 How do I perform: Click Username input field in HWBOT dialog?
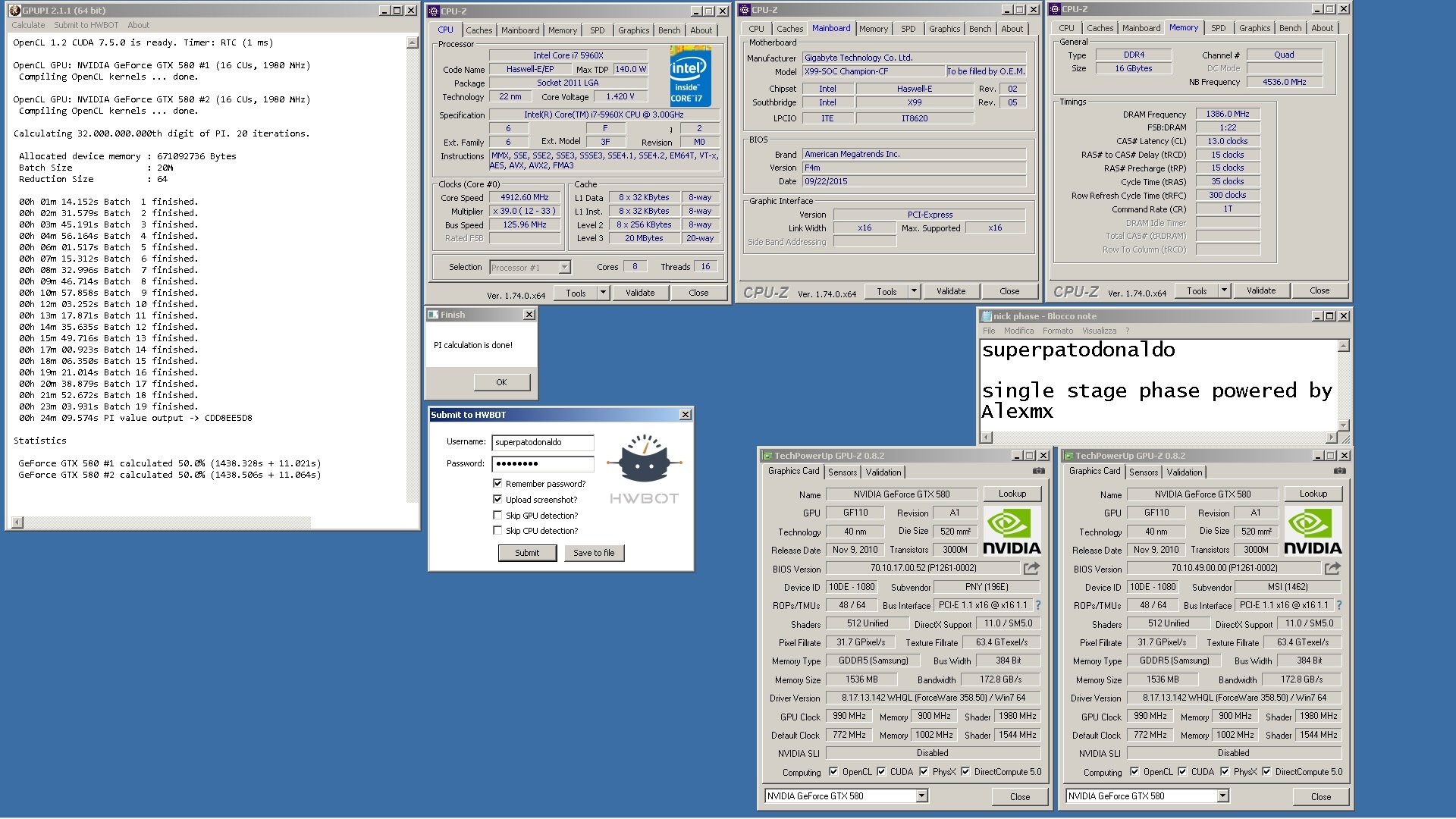coord(543,442)
